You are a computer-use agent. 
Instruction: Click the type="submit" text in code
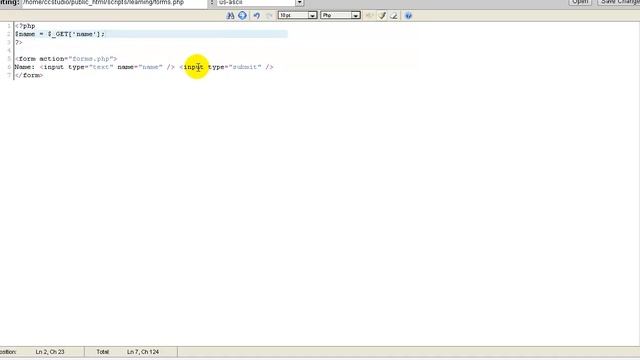(235, 67)
